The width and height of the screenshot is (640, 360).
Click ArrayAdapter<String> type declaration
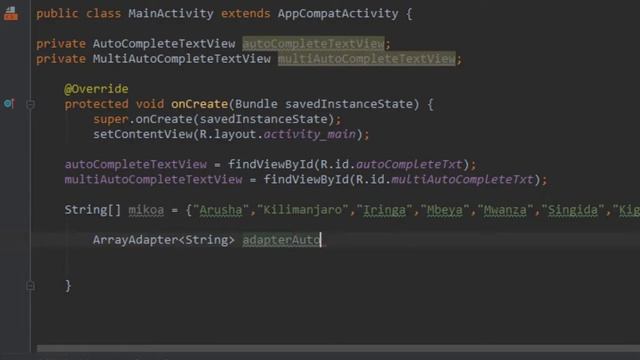(164, 240)
